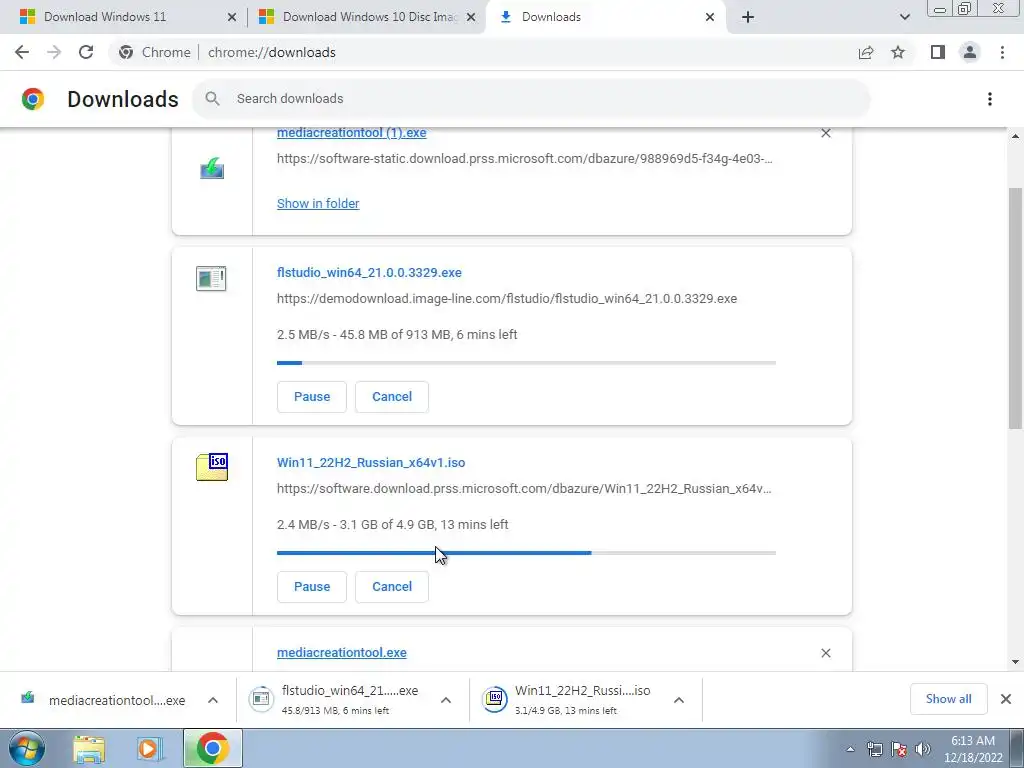Click the Chrome logo beside Downloads heading
The image size is (1024, 768).
click(x=33, y=99)
